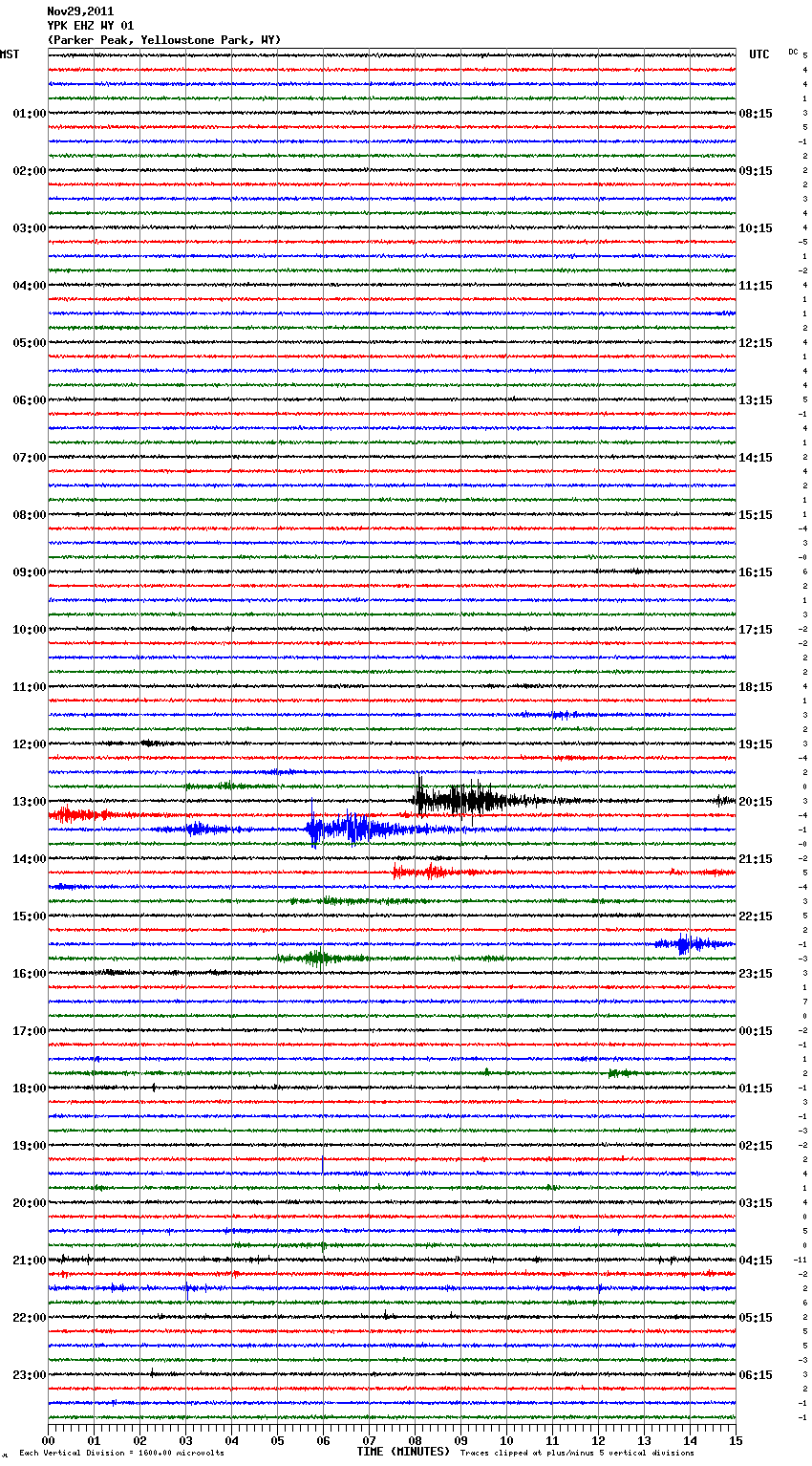Select the 02:00 MST time label
812x1466 pixels.
pos(29,171)
